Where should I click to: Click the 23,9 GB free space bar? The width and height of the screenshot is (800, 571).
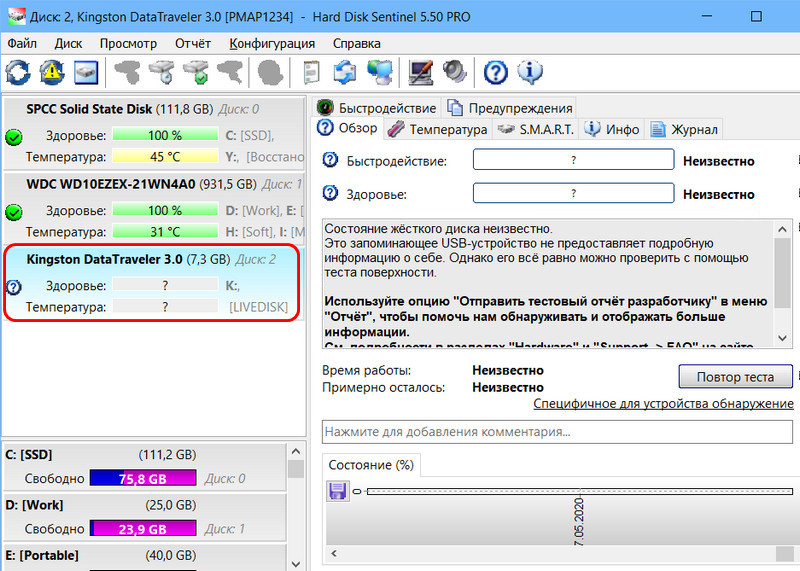(143, 529)
